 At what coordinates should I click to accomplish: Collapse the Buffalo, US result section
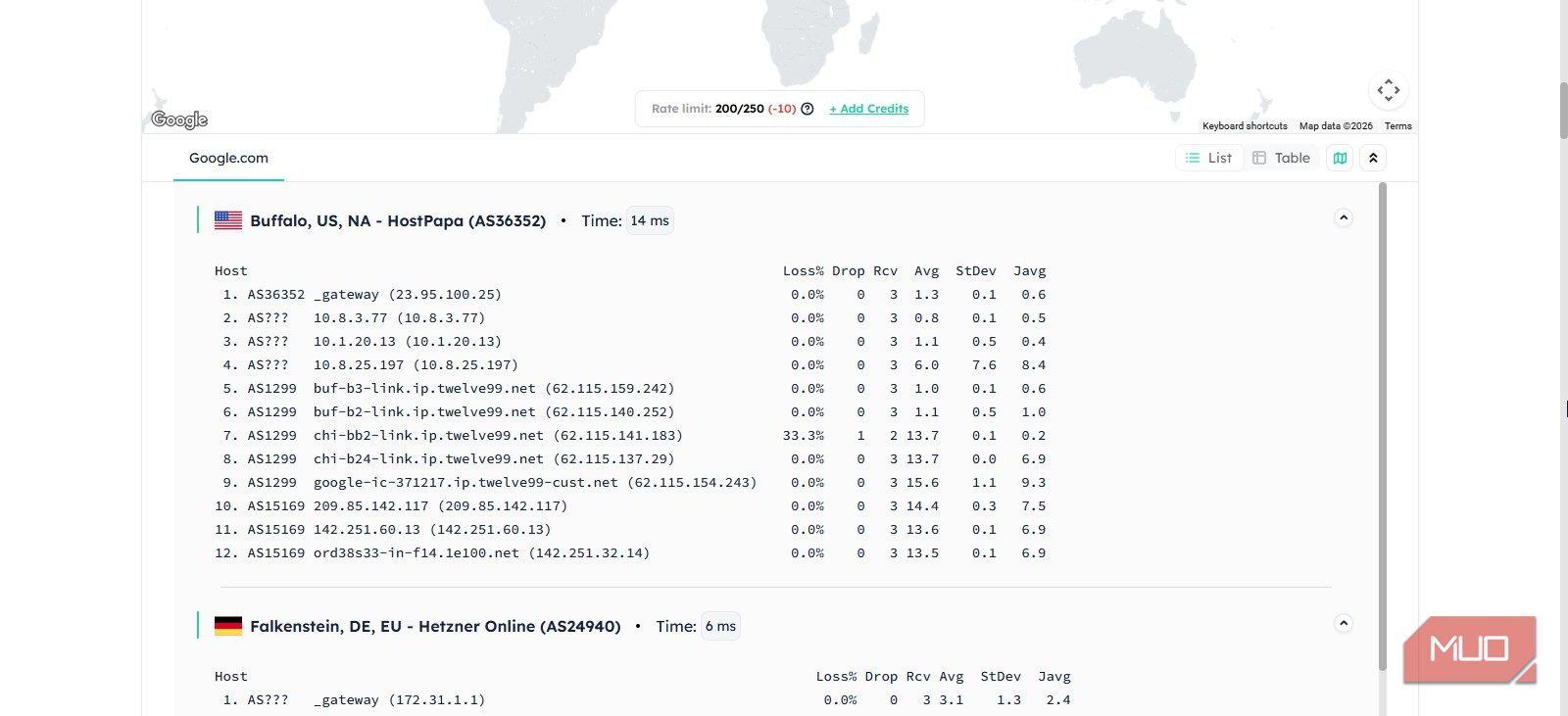(1344, 217)
